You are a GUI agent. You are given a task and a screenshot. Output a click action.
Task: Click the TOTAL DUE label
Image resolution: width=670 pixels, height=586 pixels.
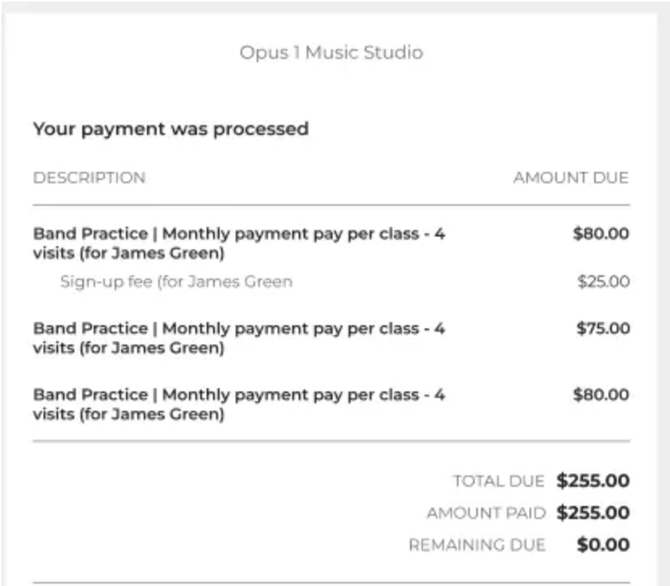coord(499,481)
